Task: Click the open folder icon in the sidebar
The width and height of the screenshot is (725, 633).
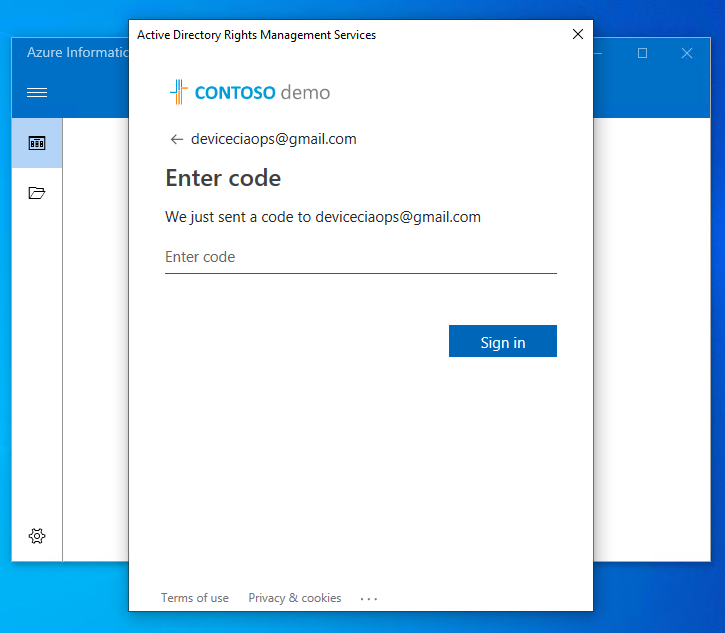Action: pos(37,193)
